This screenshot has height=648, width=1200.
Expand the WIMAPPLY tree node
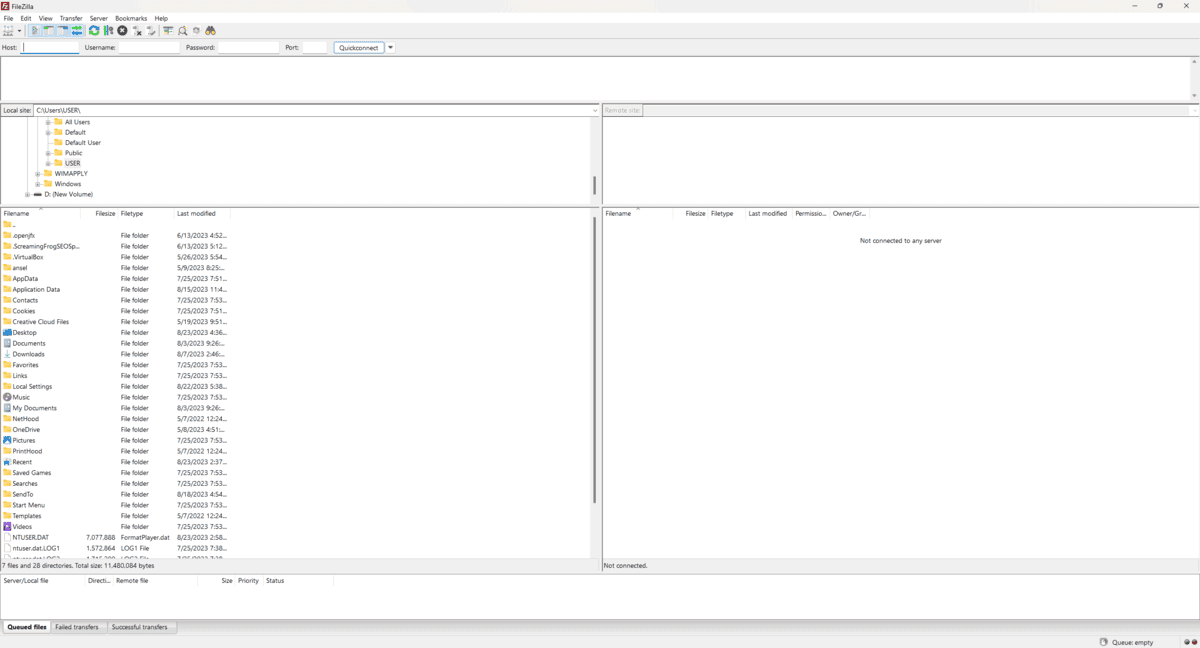click(37, 173)
